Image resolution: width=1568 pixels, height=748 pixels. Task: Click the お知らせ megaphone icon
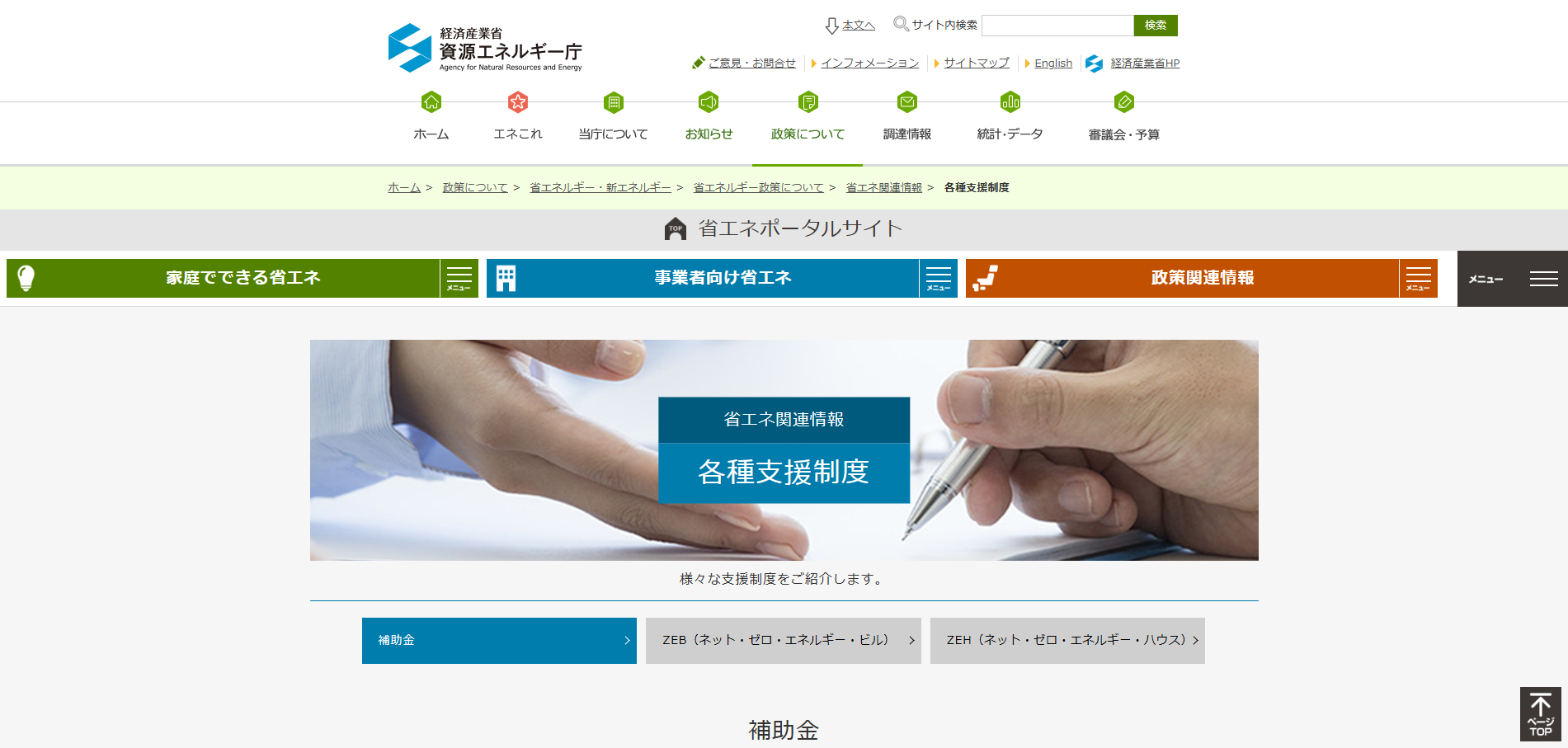point(709,102)
